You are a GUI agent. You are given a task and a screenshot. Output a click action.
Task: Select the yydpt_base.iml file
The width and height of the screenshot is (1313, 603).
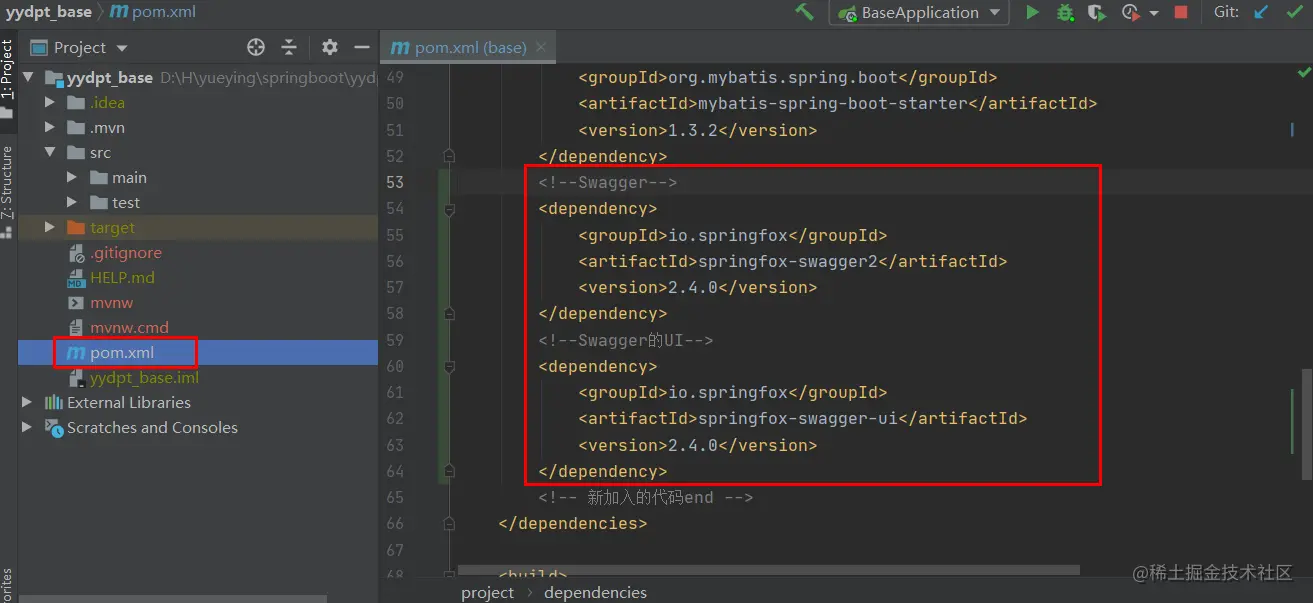pos(144,378)
